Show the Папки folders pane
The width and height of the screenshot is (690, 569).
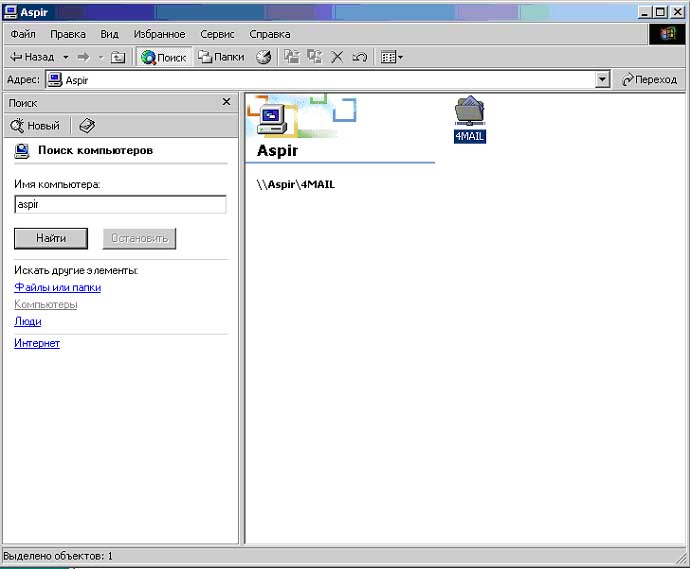pyautogui.click(x=221, y=57)
